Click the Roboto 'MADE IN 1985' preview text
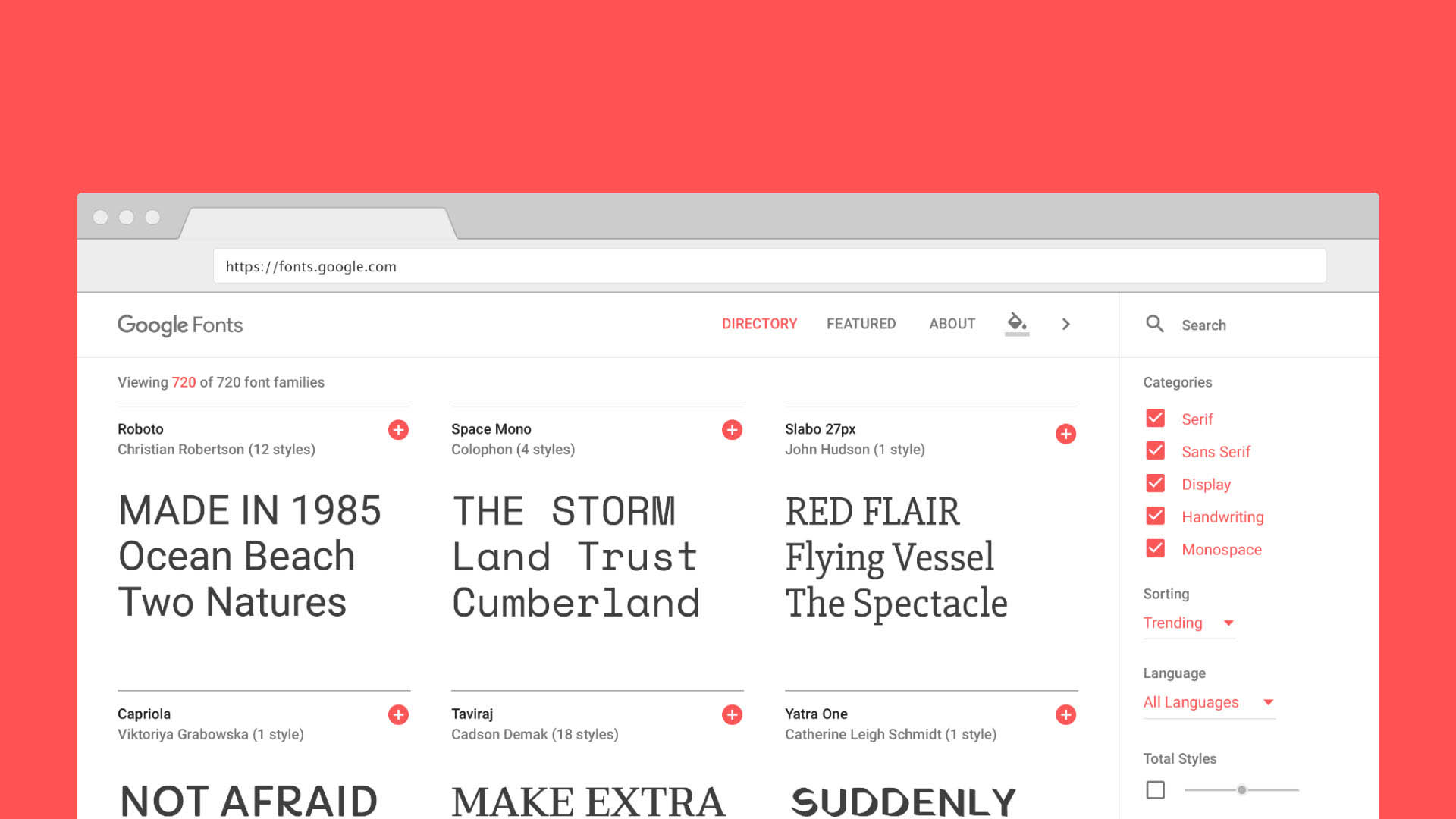The height and width of the screenshot is (819, 1456). coord(249,510)
